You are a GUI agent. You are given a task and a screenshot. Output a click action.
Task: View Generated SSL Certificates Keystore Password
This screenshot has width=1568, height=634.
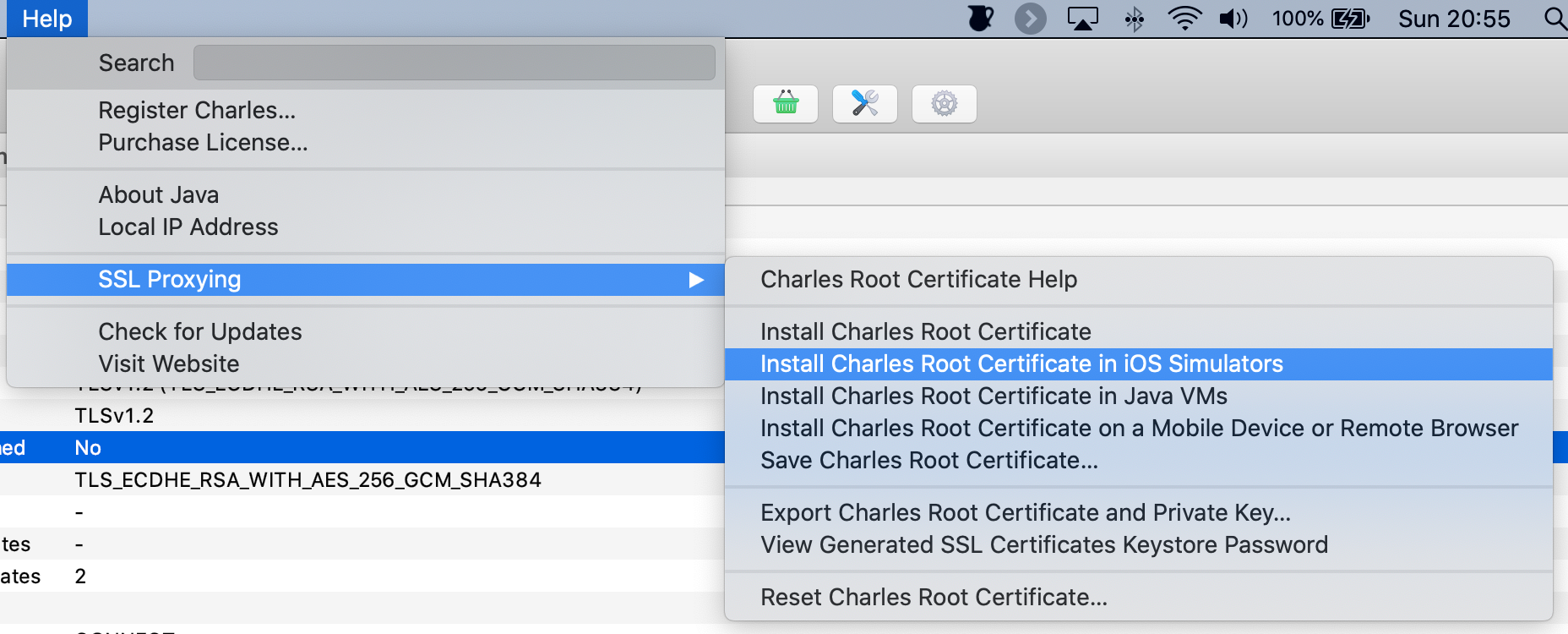pyautogui.click(x=1139, y=545)
